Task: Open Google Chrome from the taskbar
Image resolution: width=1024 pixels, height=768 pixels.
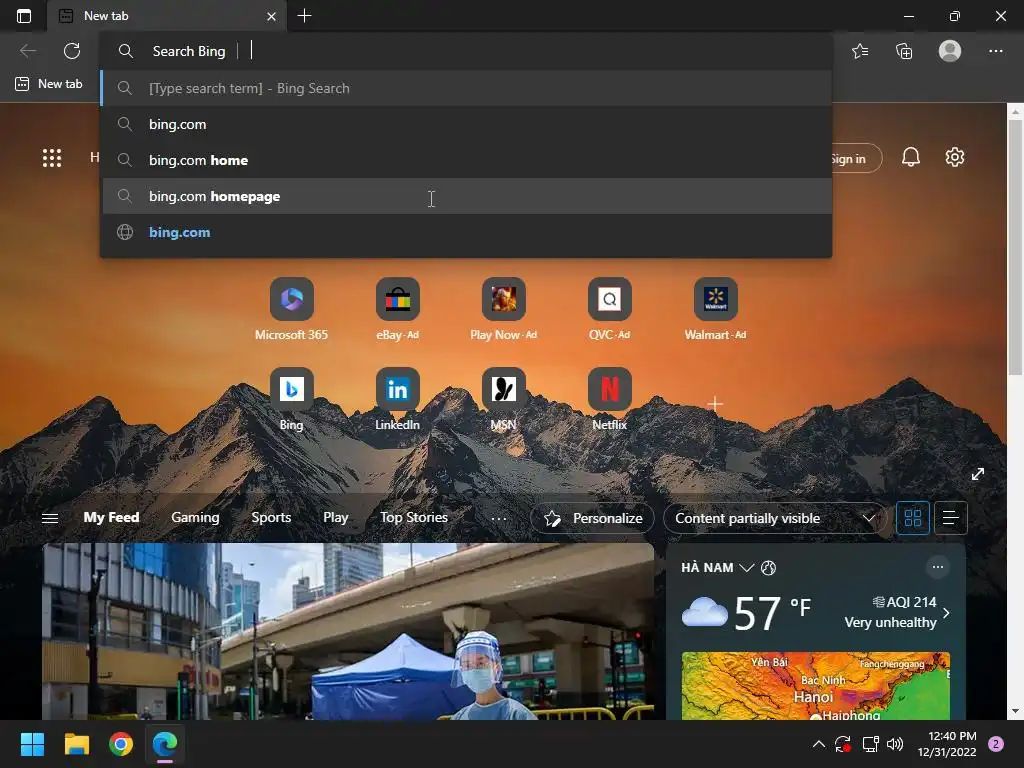Action: (x=121, y=744)
